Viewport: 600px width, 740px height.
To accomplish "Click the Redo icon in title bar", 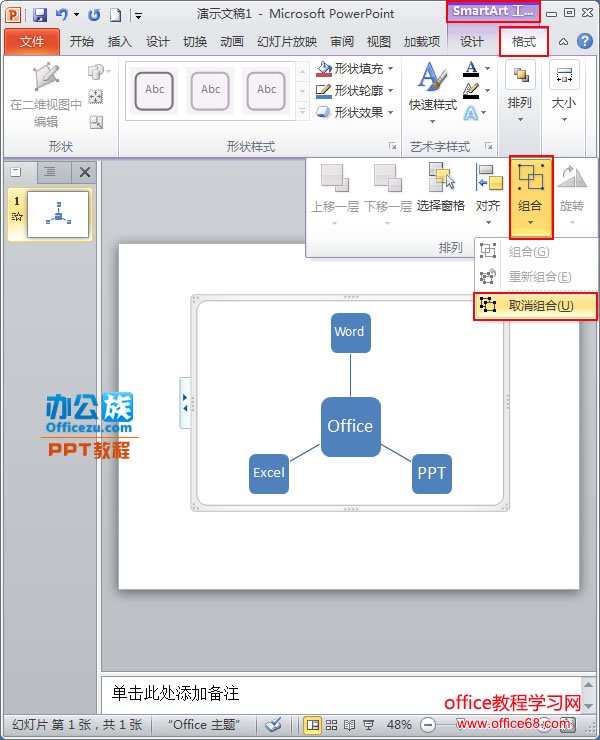I will pyautogui.click(x=94, y=15).
